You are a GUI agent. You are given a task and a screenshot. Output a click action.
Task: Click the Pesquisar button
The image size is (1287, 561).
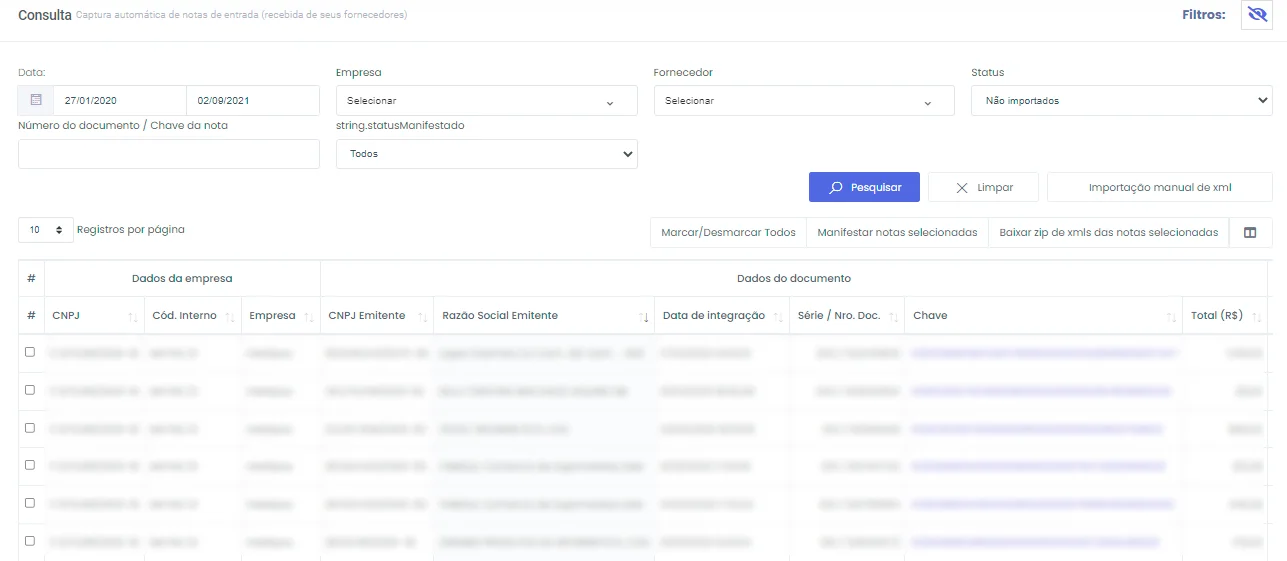pos(864,187)
